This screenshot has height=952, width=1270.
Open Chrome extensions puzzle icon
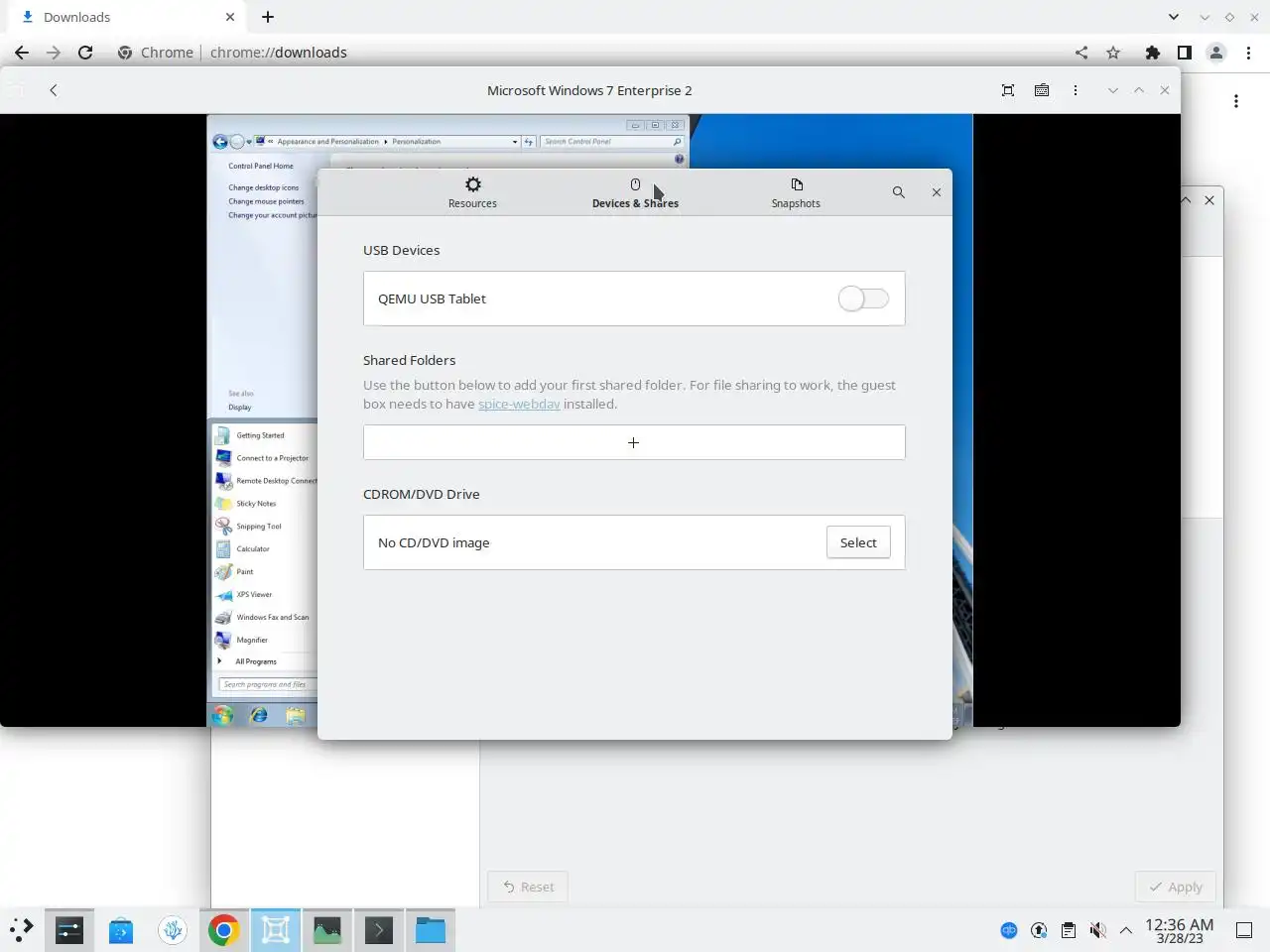point(1152,53)
